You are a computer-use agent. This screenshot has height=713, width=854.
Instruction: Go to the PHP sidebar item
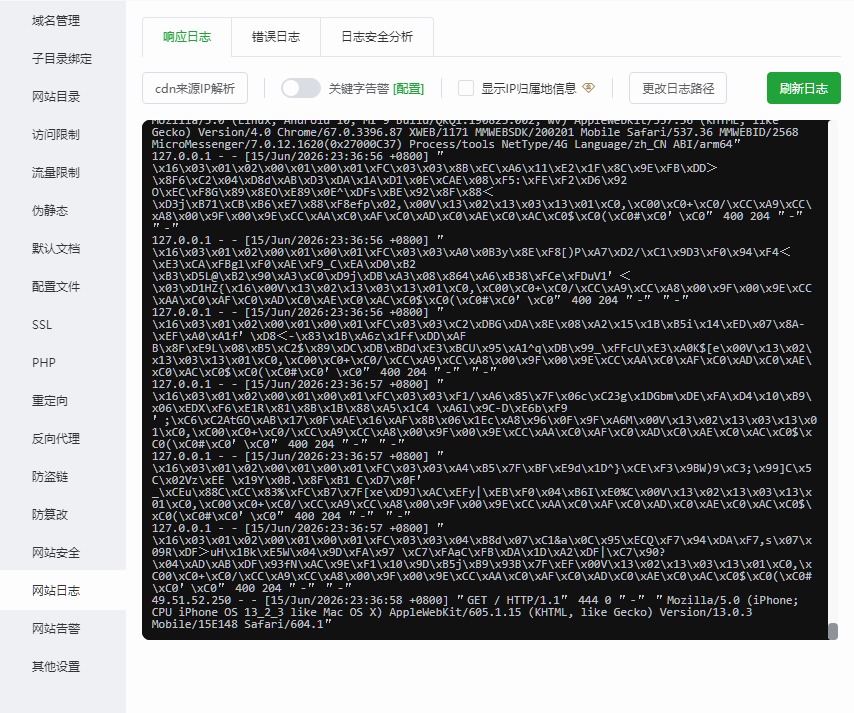pyautogui.click(x=44, y=363)
